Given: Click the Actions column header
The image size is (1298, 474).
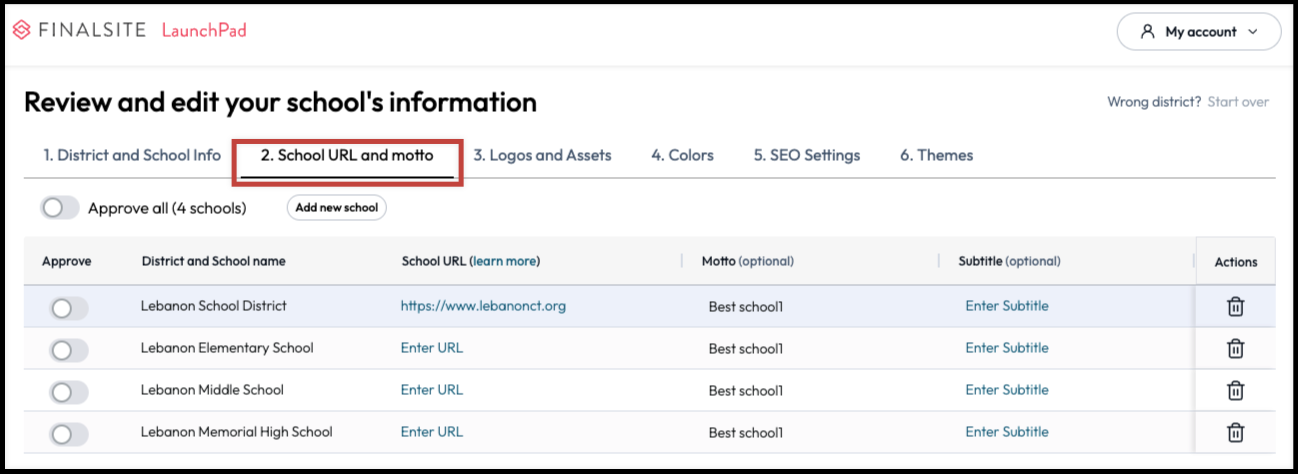Looking at the screenshot, I should [1236, 262].
